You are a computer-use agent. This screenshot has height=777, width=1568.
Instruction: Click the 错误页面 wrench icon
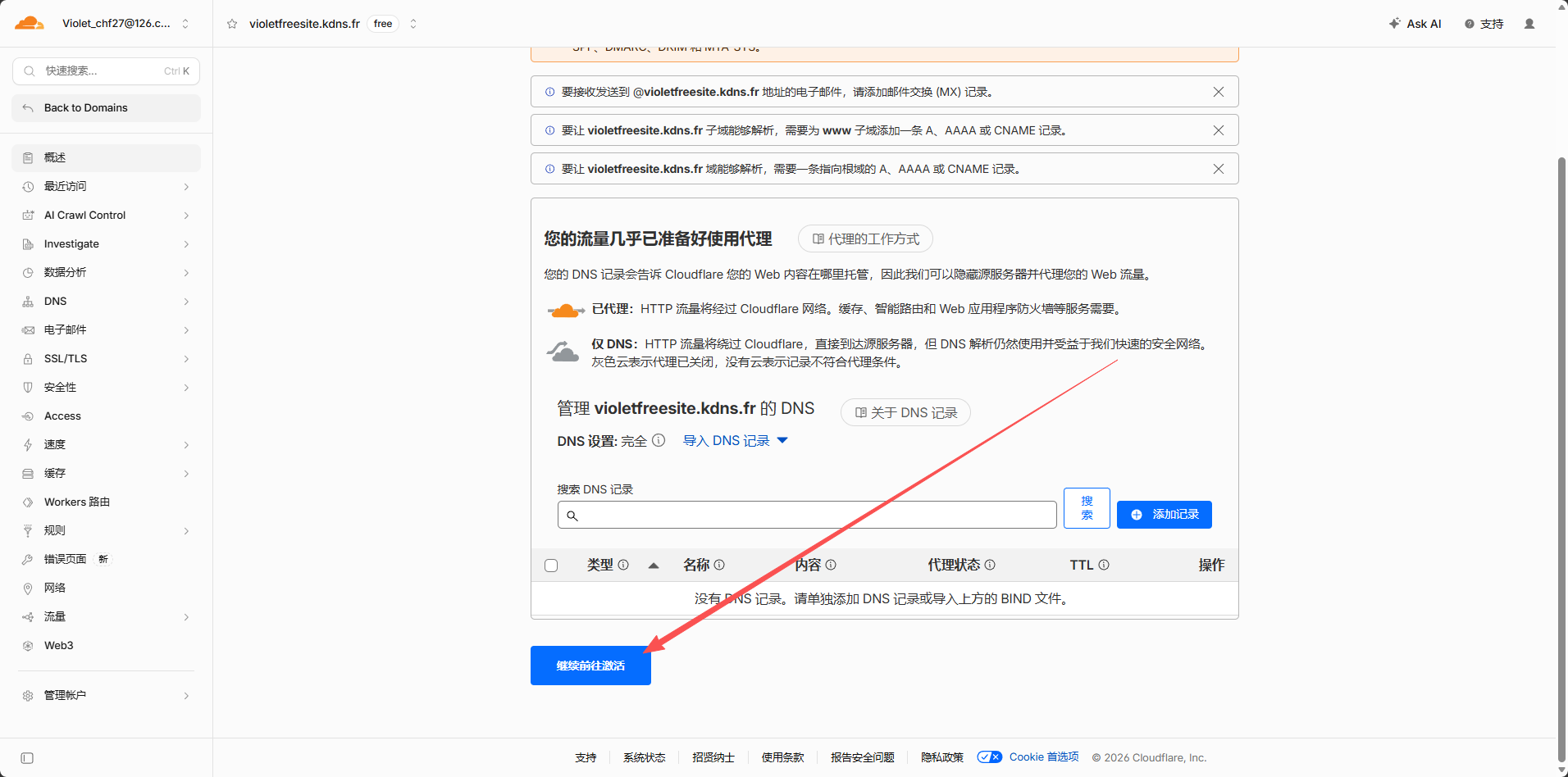tap(28, 560)
